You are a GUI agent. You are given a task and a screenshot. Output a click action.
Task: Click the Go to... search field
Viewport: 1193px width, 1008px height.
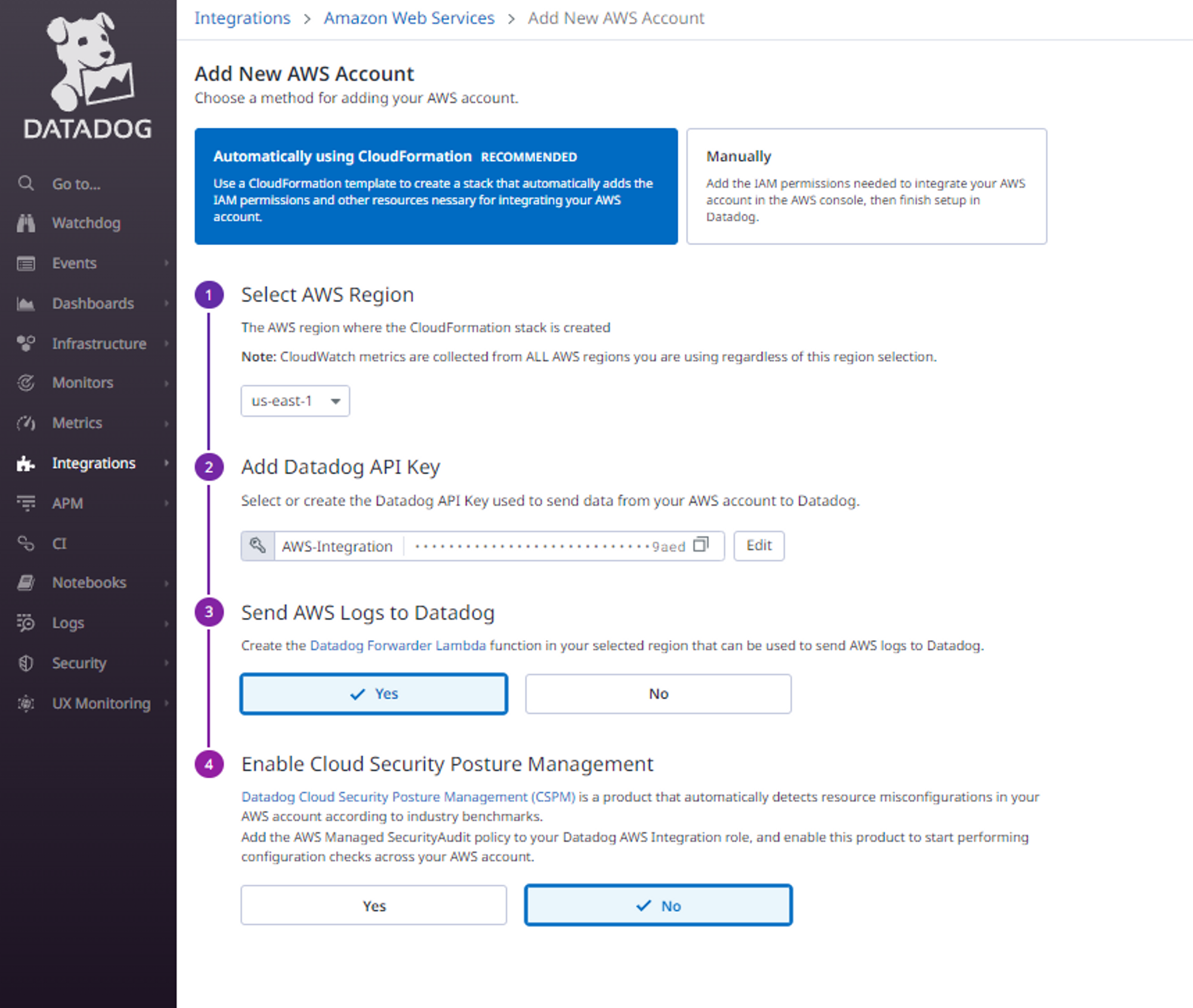pos(76,184)
